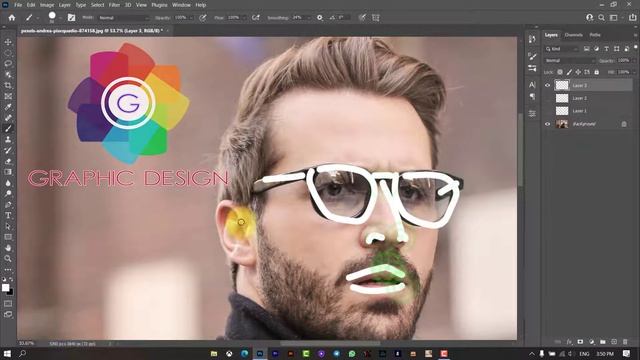Go to the Home screen icon

click(12, 18)
